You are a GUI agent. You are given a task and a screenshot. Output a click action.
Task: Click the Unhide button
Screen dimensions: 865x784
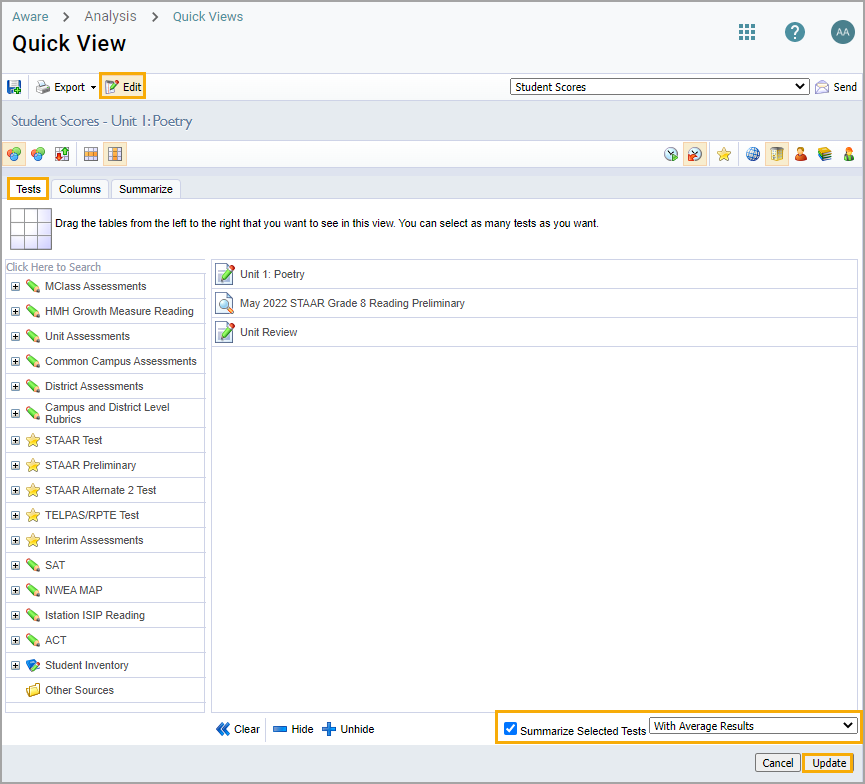point(348,729)
